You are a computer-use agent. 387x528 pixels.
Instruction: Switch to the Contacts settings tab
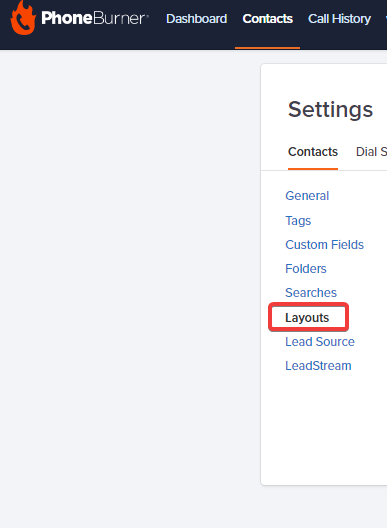[x=313, y=152]
